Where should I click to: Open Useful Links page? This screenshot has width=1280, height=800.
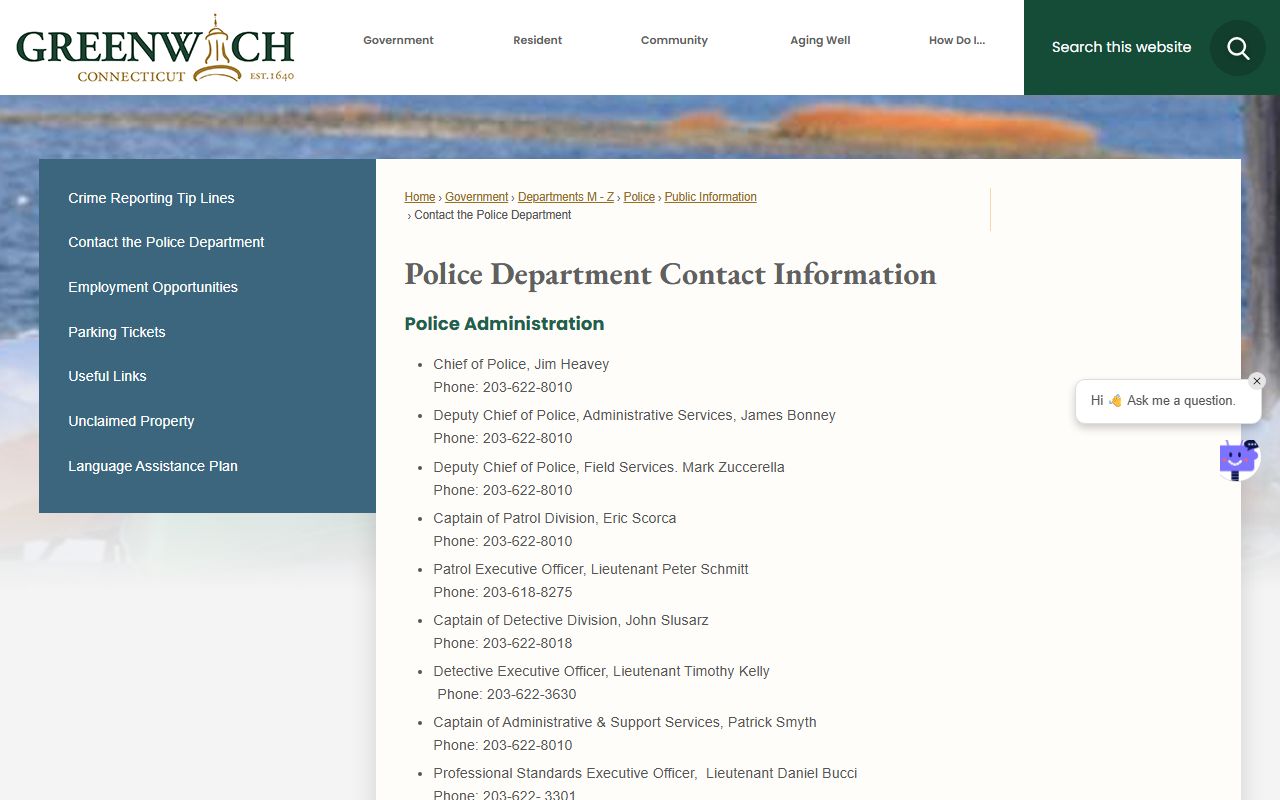click(107, 376)
